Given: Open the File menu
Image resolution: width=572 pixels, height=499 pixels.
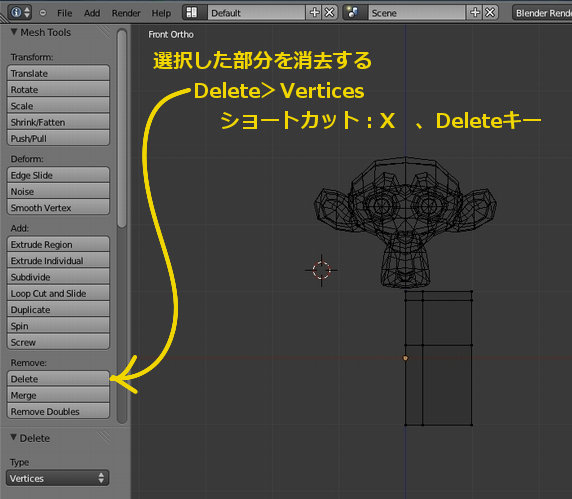Looking at the screenshot, I should (65, 13).
